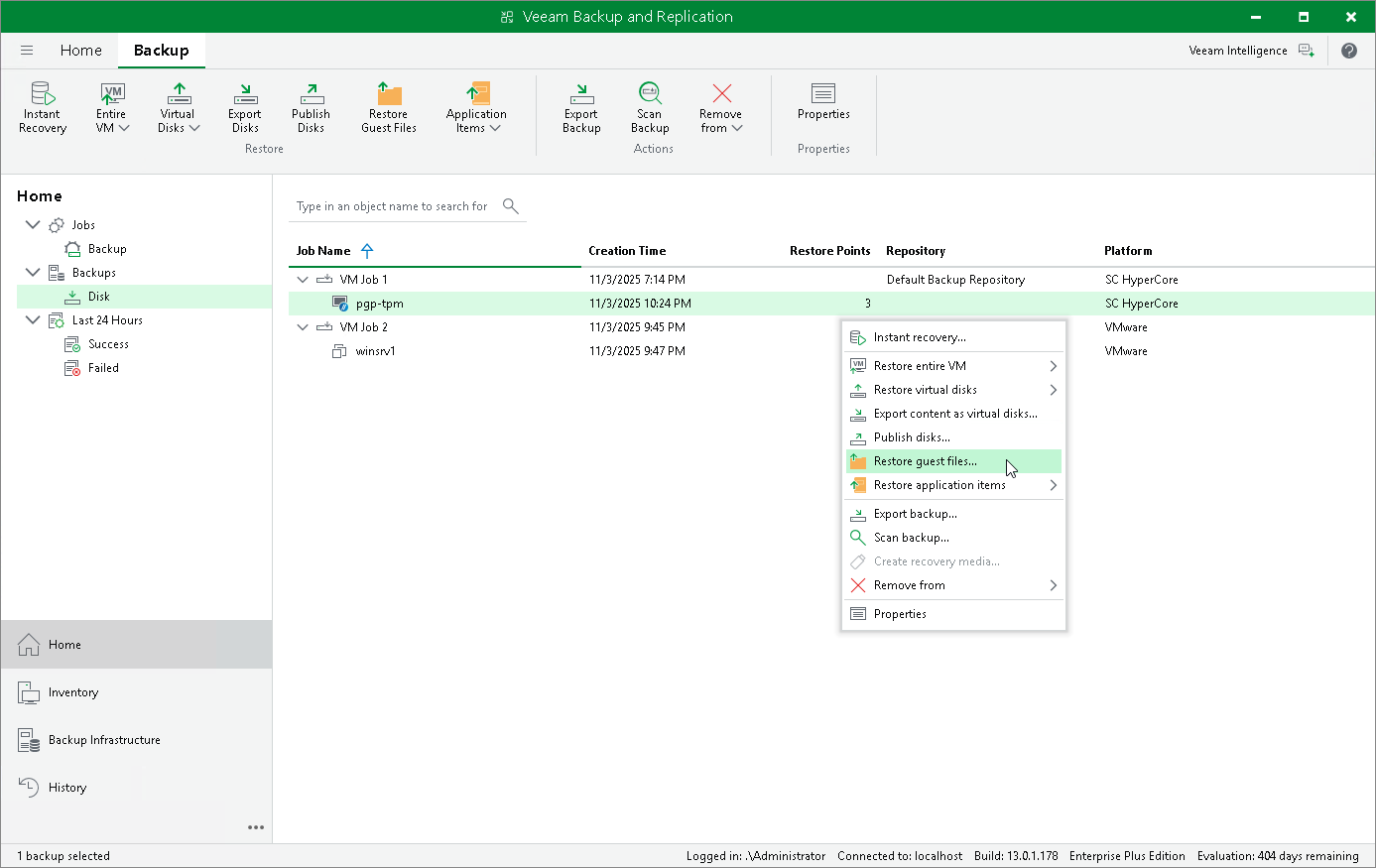Choose Export content as virtual disks...

(x=954, y=414)
